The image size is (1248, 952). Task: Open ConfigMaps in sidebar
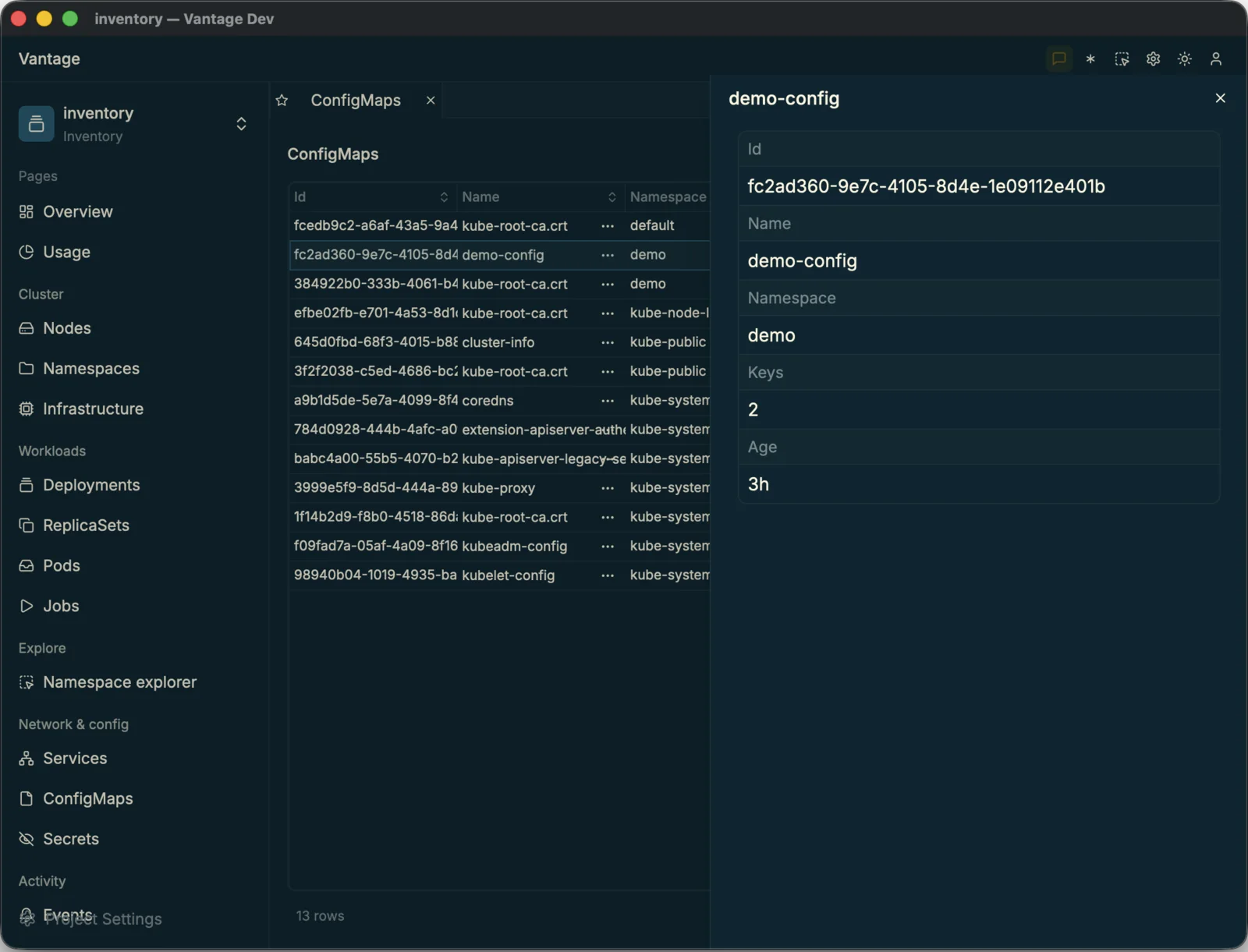point(87,799)
